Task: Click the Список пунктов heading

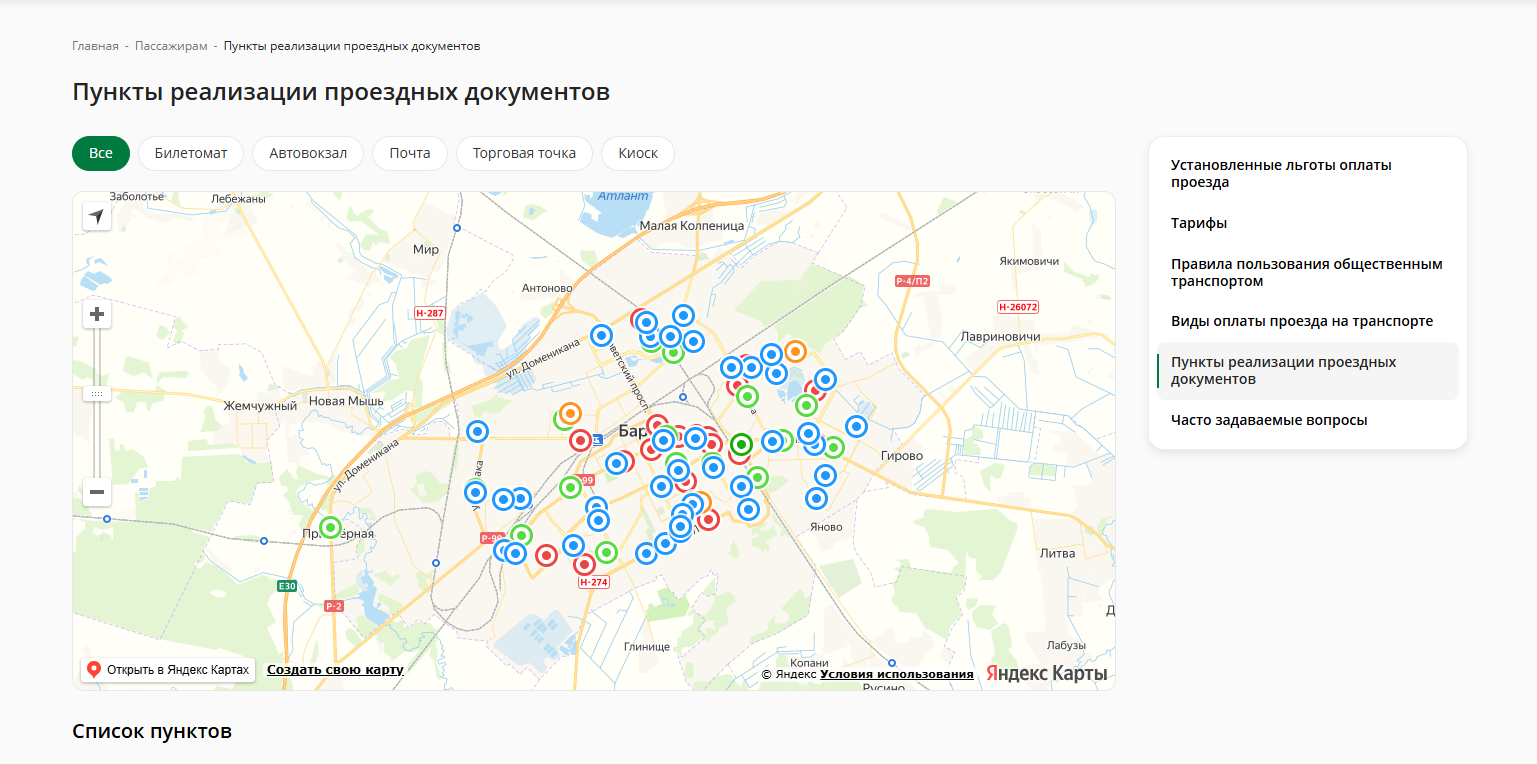Action: (x=152, y=731)
